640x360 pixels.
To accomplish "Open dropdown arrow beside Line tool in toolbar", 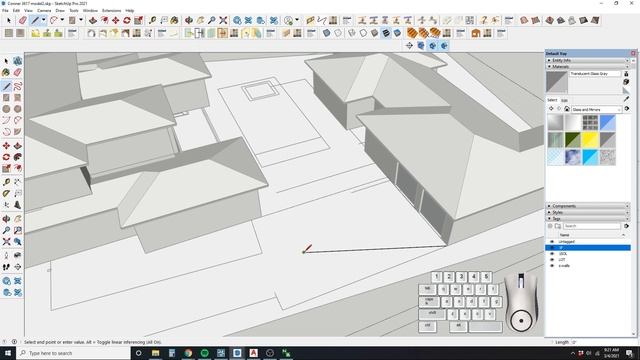I will 44,20.
